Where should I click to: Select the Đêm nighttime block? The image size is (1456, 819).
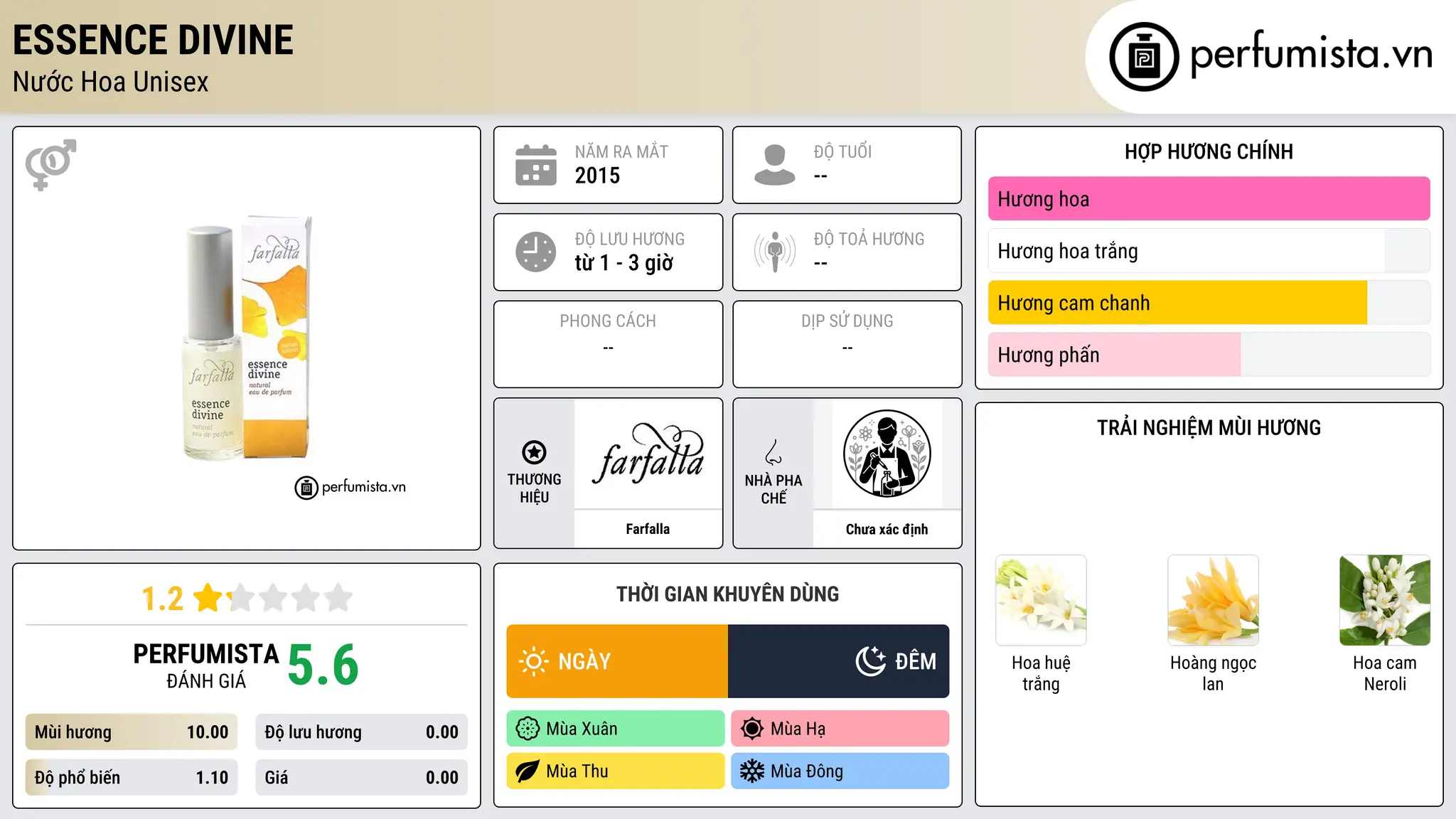839,661
